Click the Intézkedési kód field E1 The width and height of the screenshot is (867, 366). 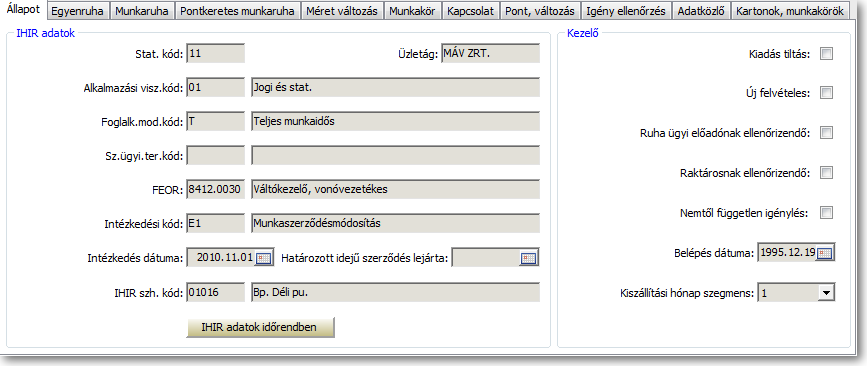pyautogui.click(x=216, y=223)
